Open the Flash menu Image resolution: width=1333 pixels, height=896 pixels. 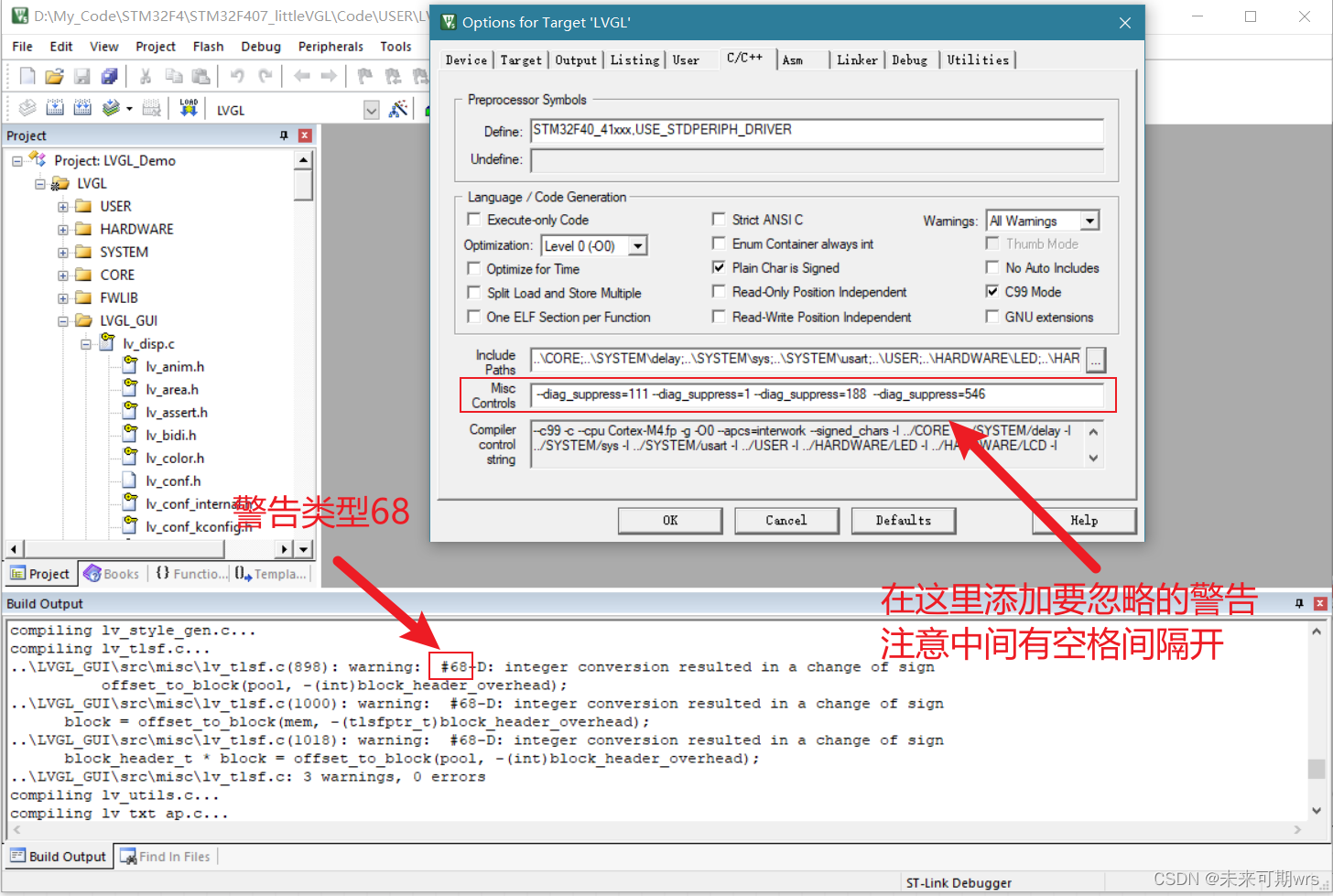pos(208,46)
